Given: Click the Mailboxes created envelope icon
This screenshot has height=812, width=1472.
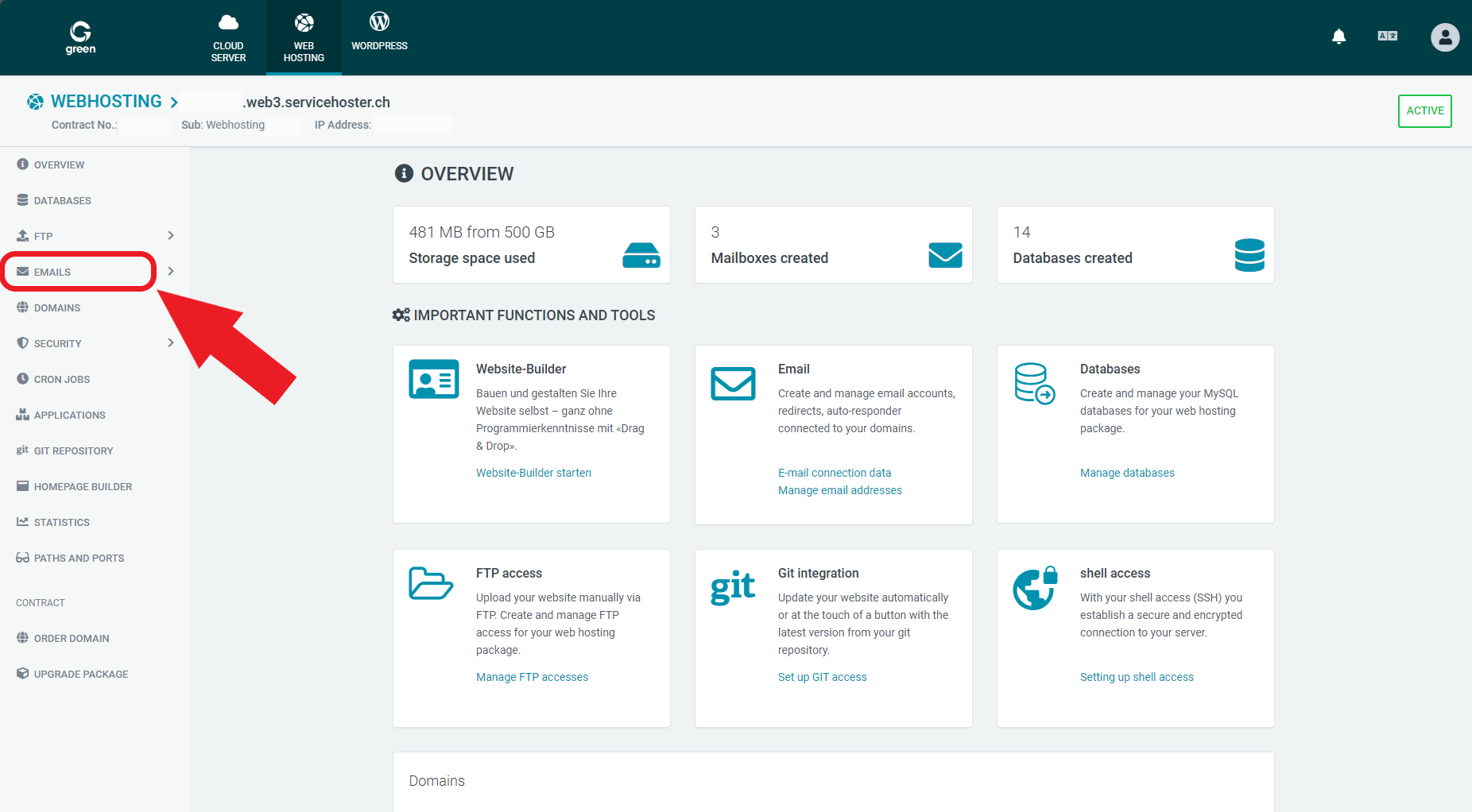Looking at the screenshot, I should pyautogui.click(x=945, y=255).
